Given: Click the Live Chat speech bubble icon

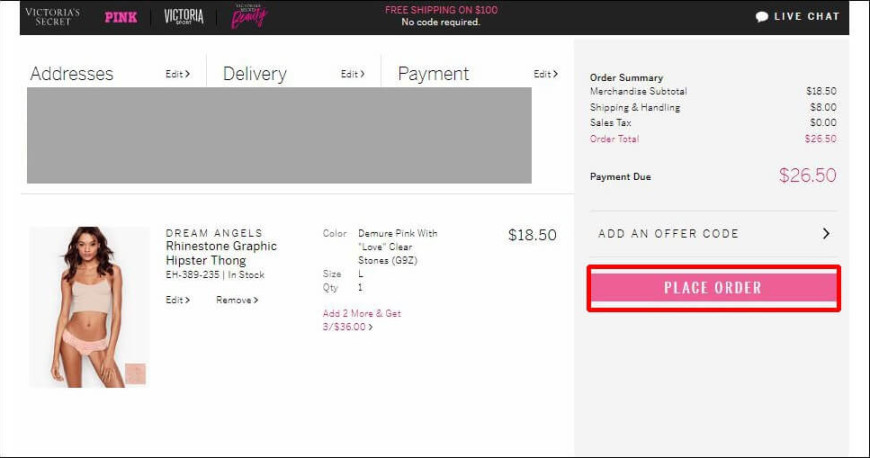Looking at the screenshot, I should (762, 17).
